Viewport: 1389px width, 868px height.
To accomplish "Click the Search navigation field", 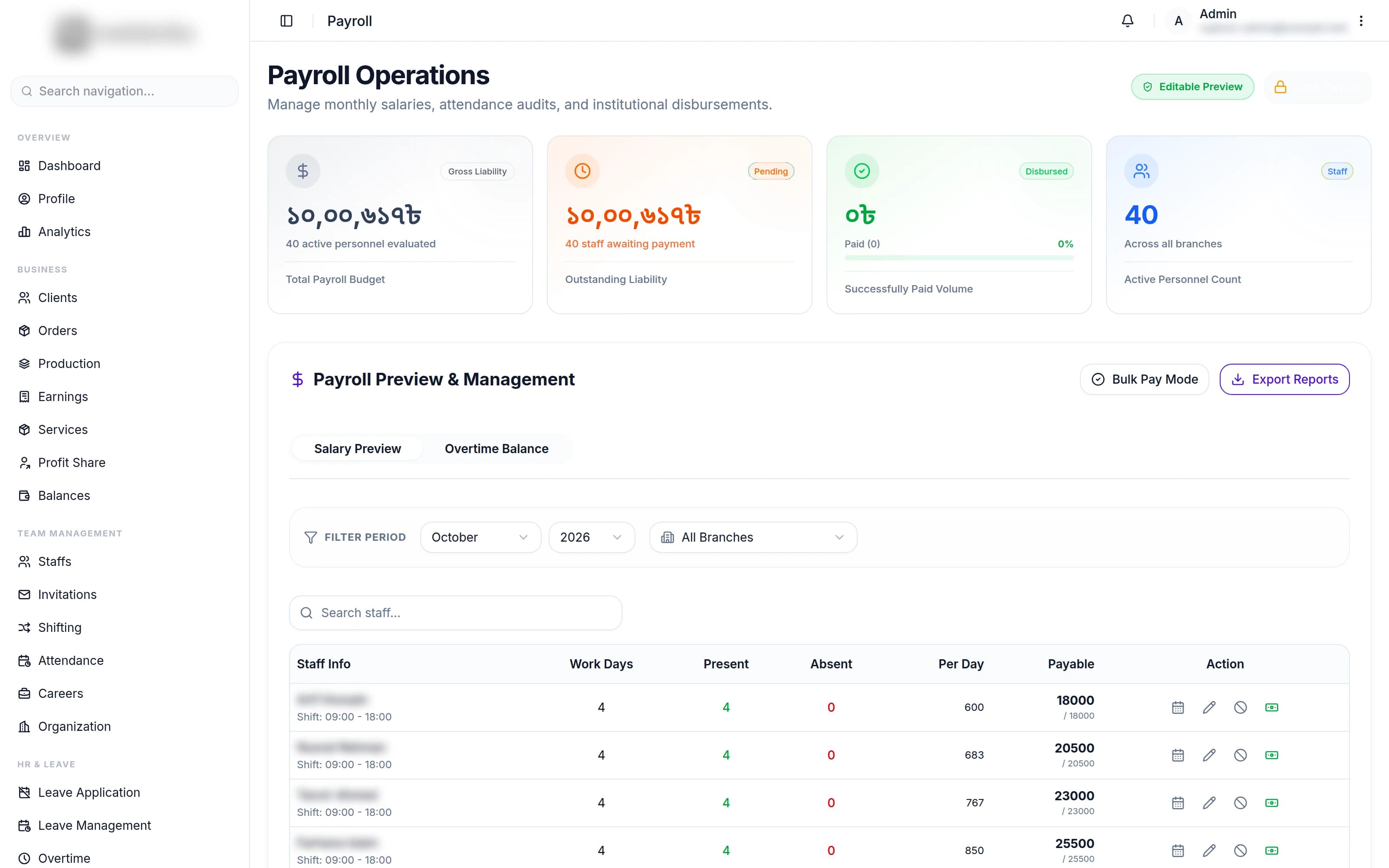I will tap(125, 91).
